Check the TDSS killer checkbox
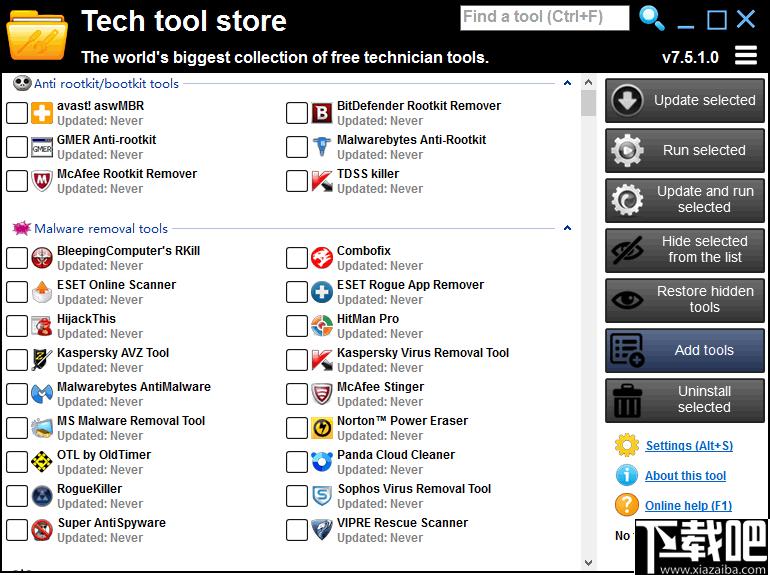 297,181
